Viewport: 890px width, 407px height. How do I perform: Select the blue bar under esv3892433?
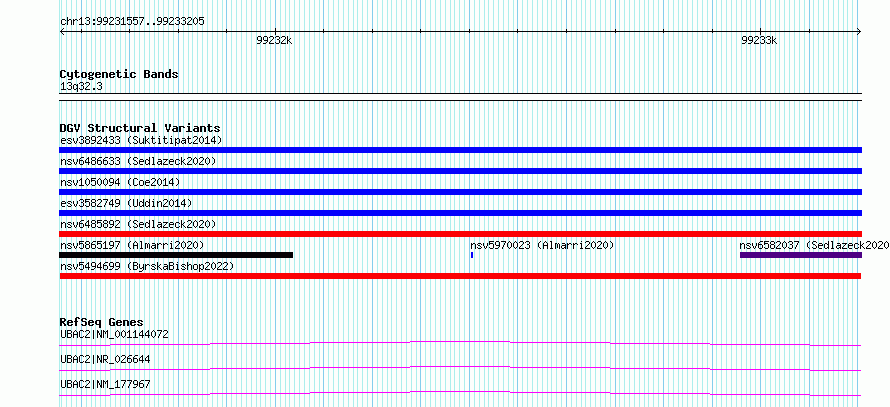460,150
